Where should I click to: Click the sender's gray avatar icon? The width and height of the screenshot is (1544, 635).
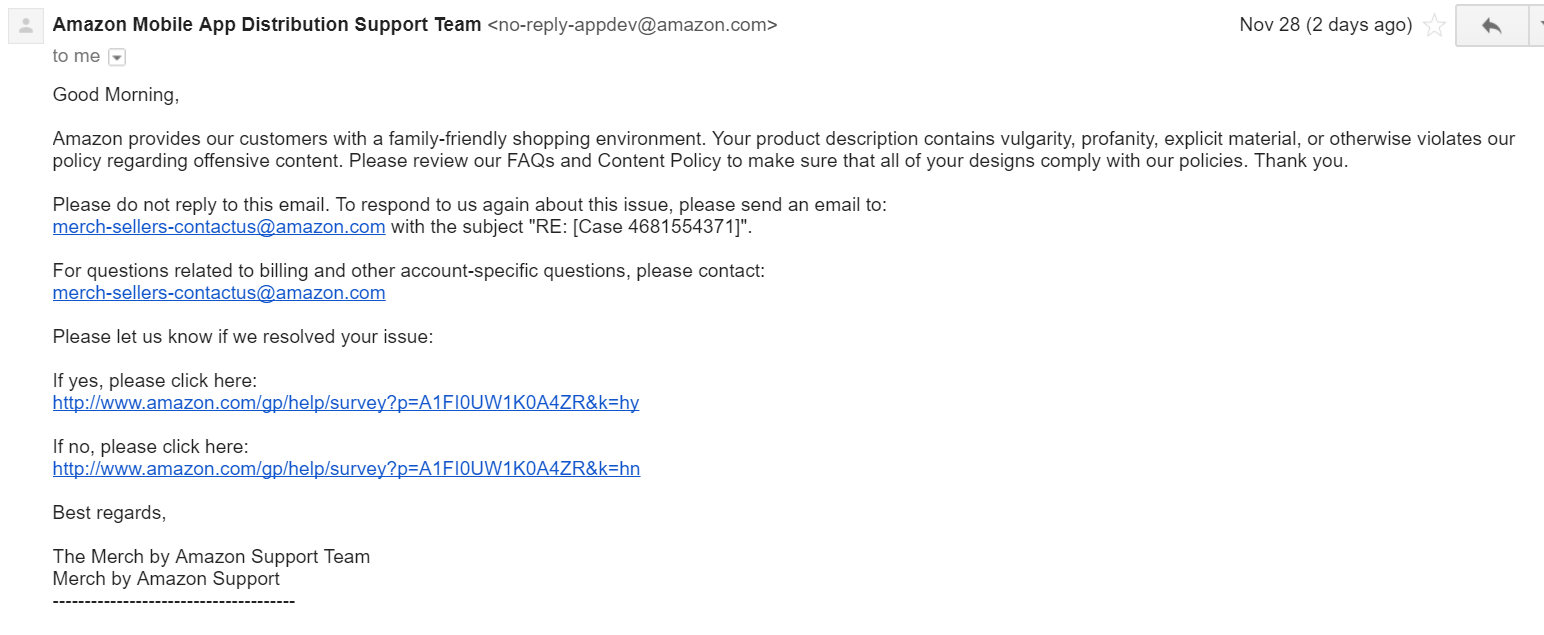pyautogui.click(x=26, y=26)
